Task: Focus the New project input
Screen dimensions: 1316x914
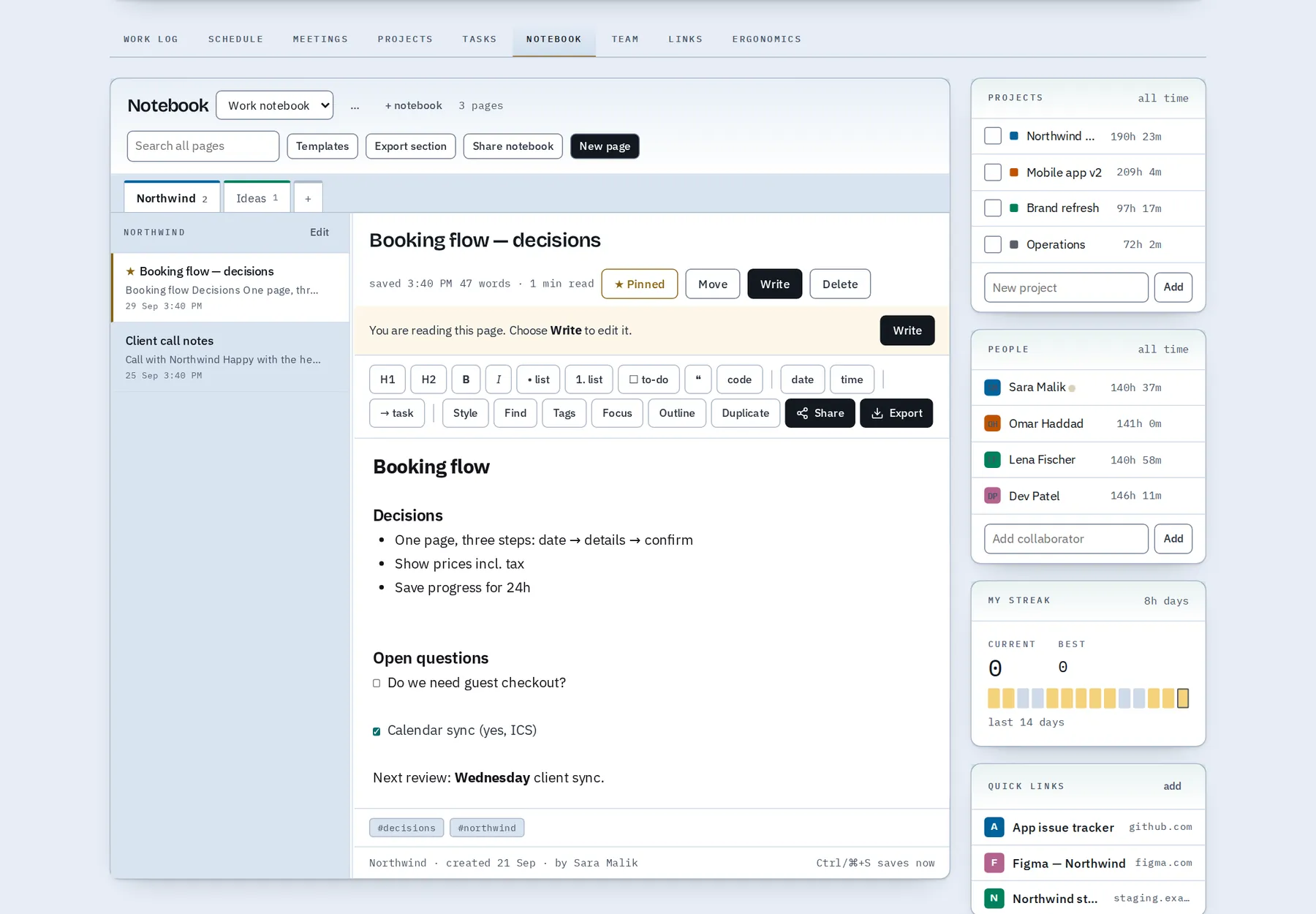Action: click(x=1066, y=287)
